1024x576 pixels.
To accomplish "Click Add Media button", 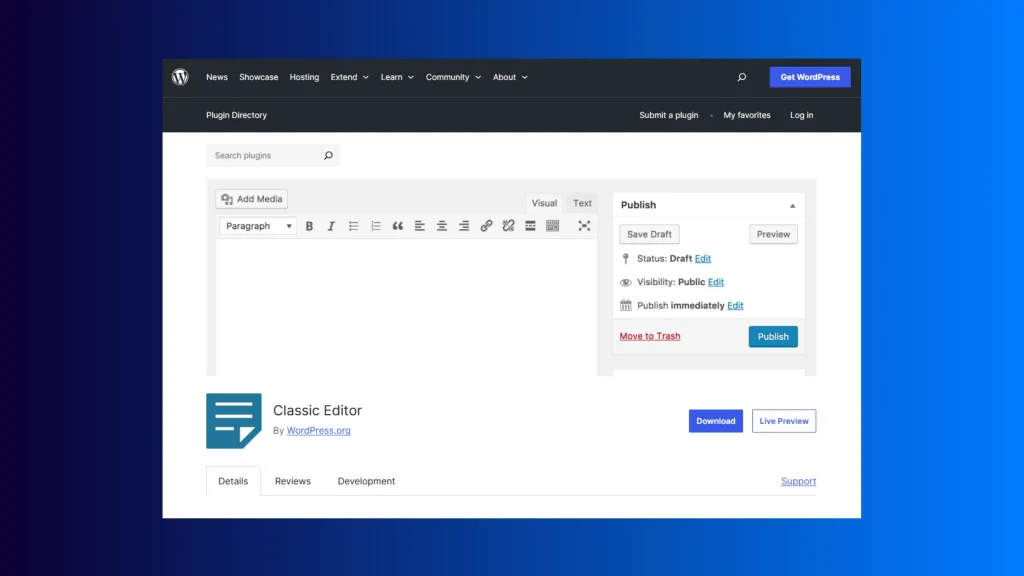I will 252,199.
